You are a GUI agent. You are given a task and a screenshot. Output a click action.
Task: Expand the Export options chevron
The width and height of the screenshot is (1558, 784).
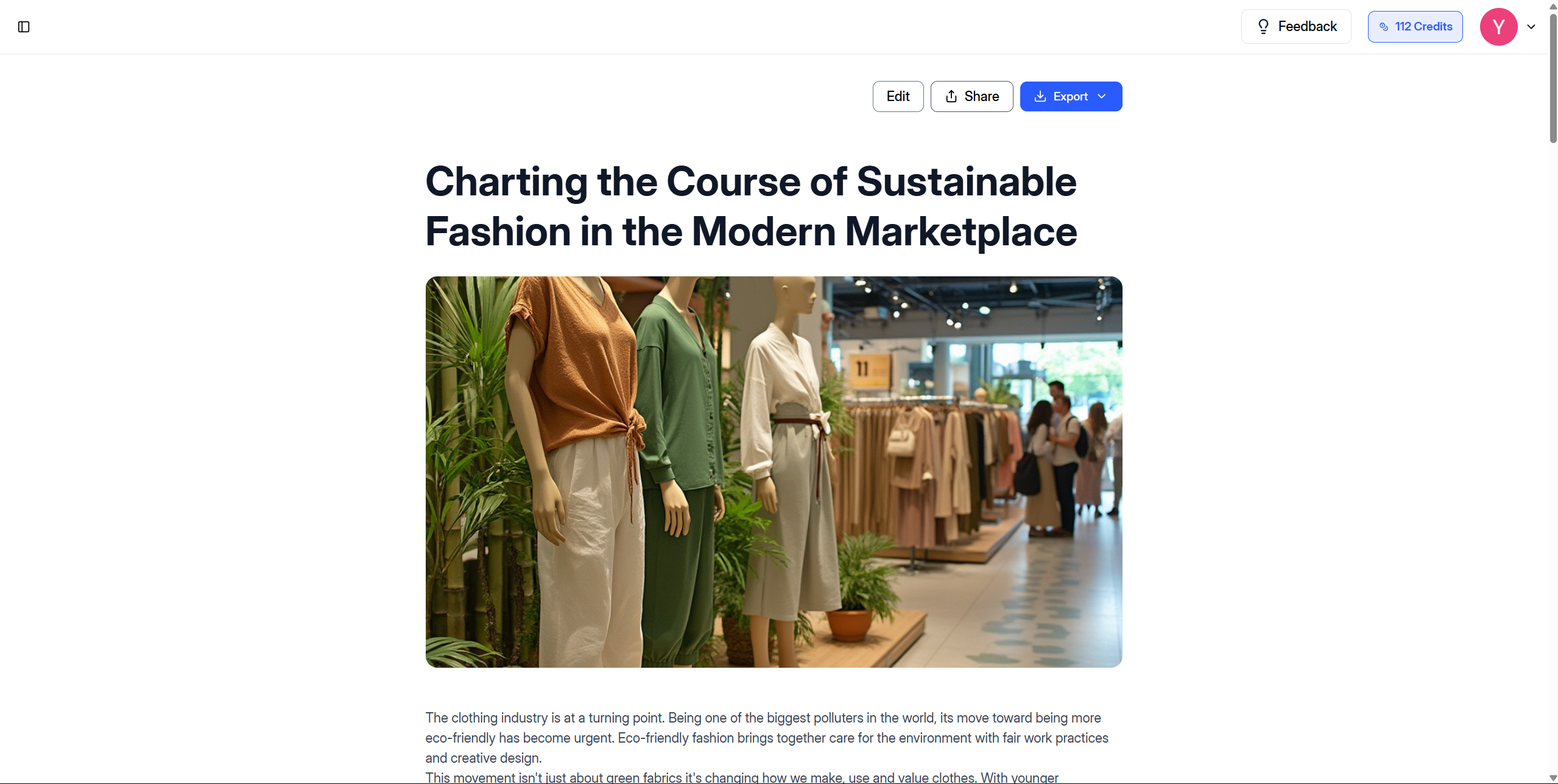point(1102,96)
